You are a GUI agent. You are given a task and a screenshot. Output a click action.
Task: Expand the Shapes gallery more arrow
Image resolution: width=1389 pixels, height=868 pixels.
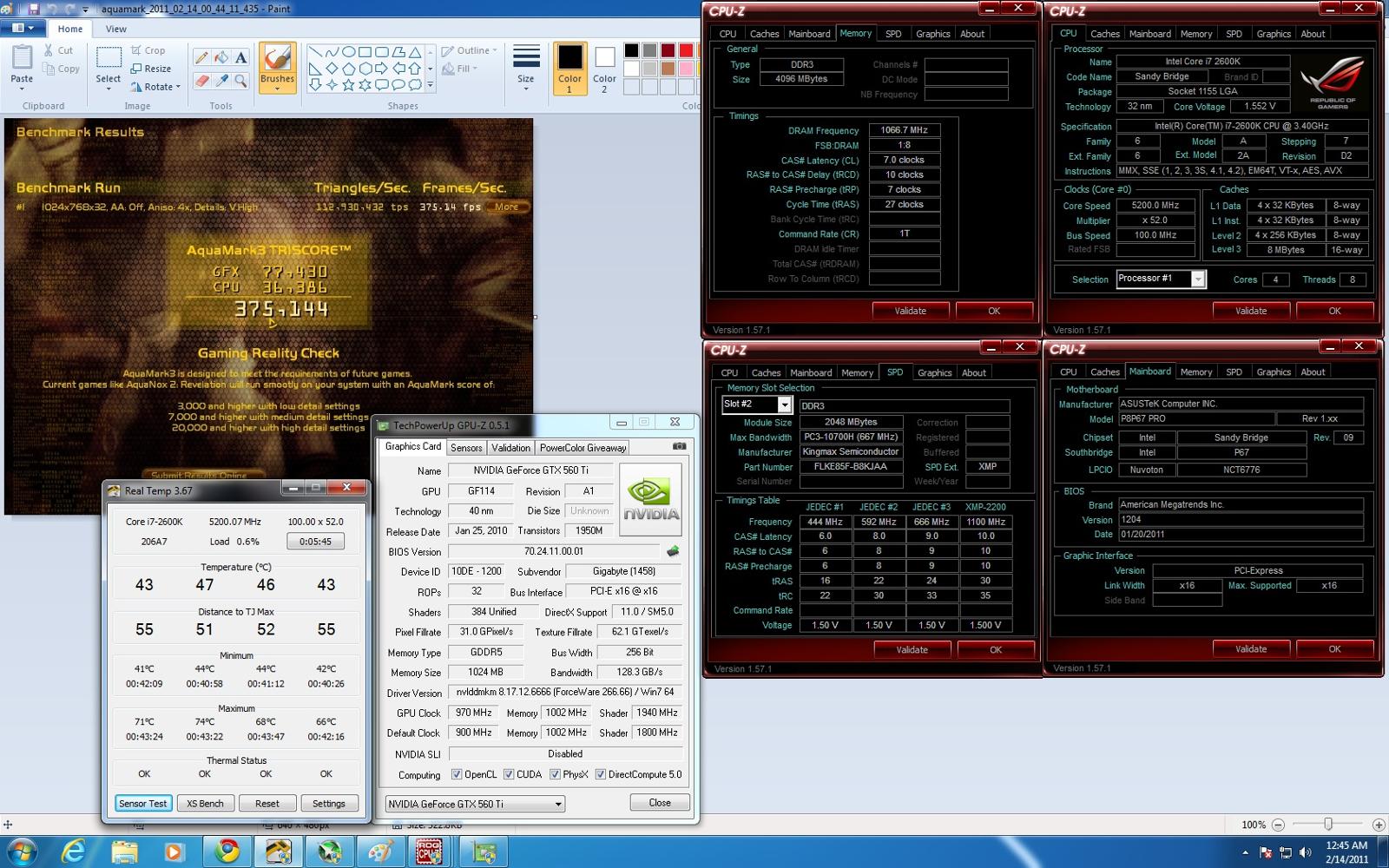click(x=431, y=85)
